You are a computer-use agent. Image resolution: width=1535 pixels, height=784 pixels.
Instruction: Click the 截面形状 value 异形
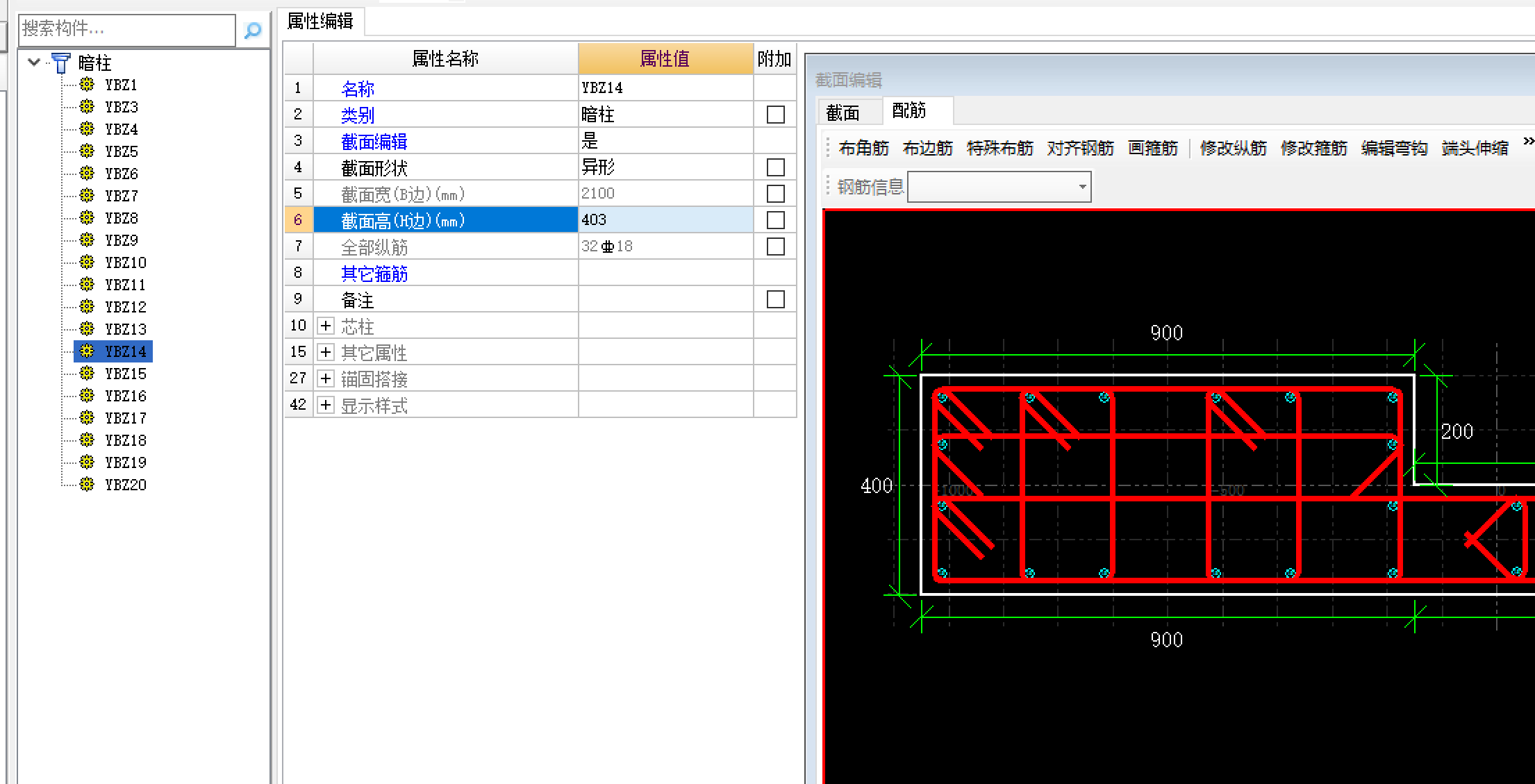point(598,167)
